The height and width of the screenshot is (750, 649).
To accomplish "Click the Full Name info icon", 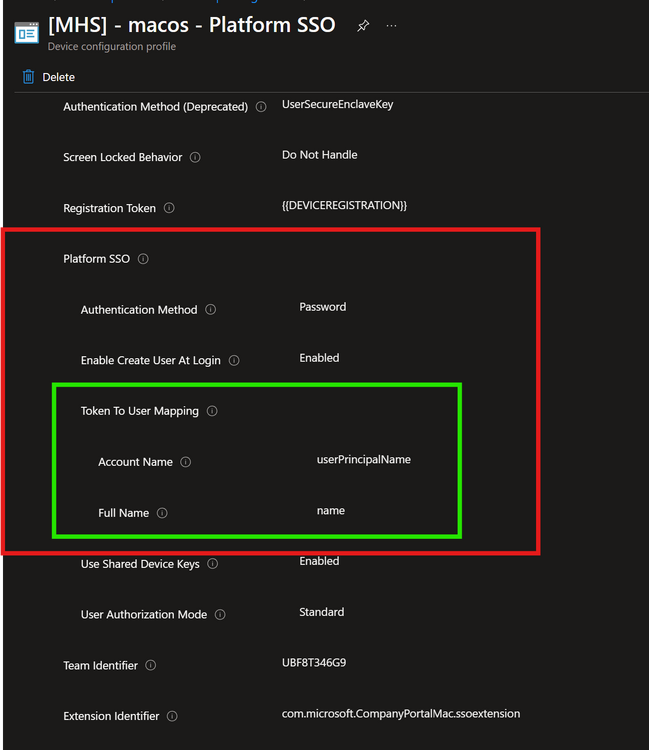I will pyautogui.click(x=162, y=513).
